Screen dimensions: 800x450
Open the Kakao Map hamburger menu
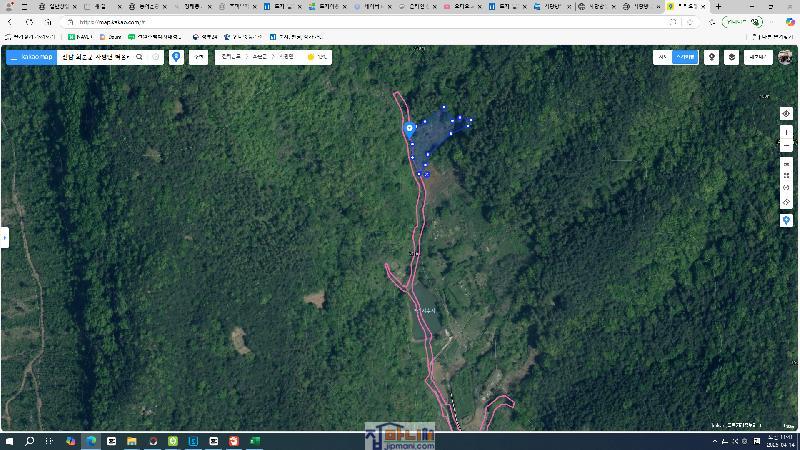point(13,57)
